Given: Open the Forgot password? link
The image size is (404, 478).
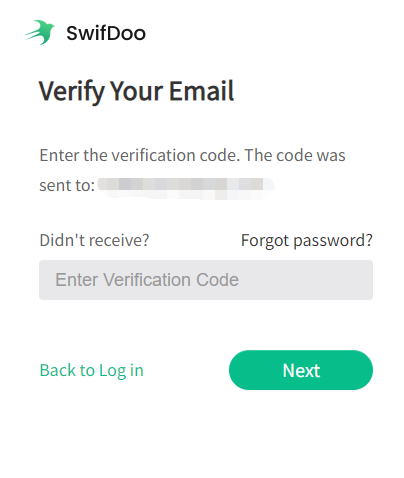Looking at the screenshot, I should 307,240.
